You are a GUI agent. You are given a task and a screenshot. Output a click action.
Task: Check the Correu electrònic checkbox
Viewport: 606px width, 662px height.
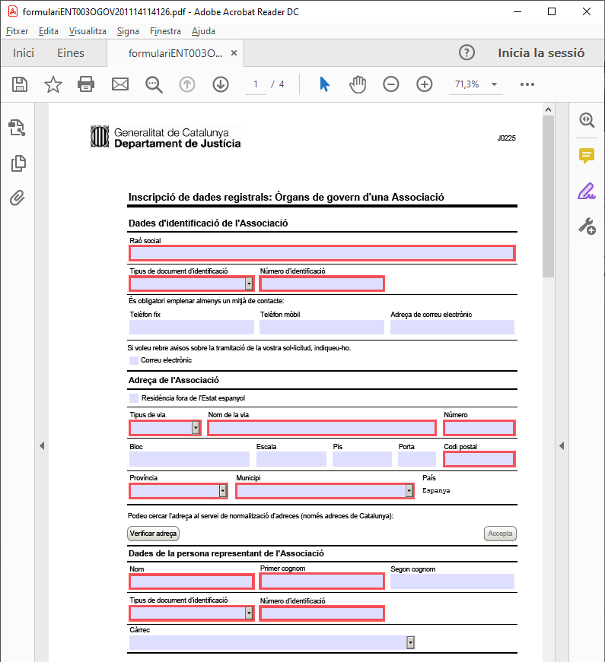(134, 360)
